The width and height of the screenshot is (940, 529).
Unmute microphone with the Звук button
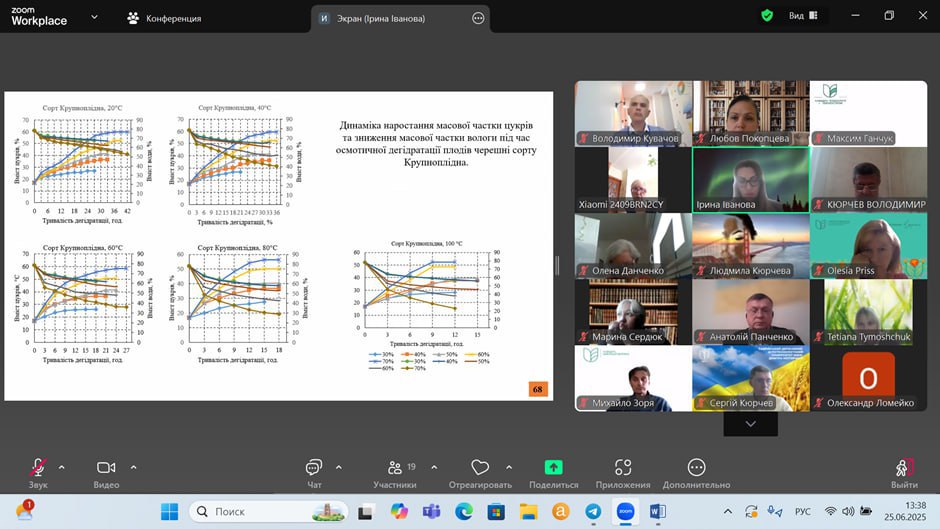[38, 468]
